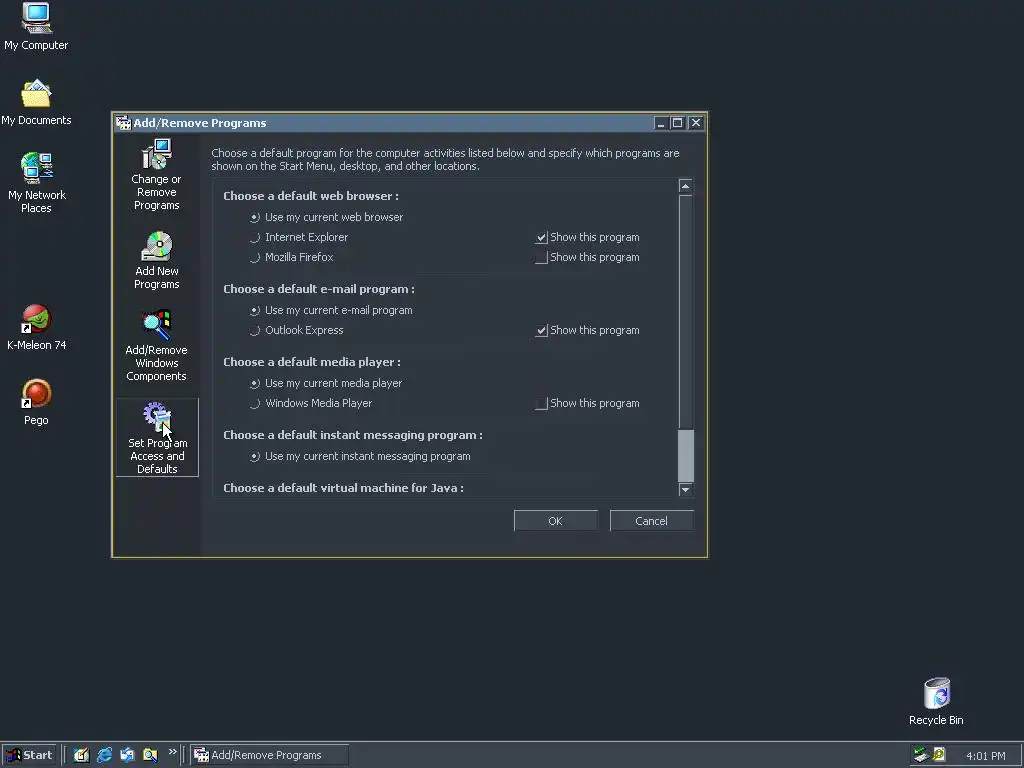Viewport: 1024px width, 768px height.
Task: Click the scroll down arrow in defaults list
Action: (x=685, y=489)
